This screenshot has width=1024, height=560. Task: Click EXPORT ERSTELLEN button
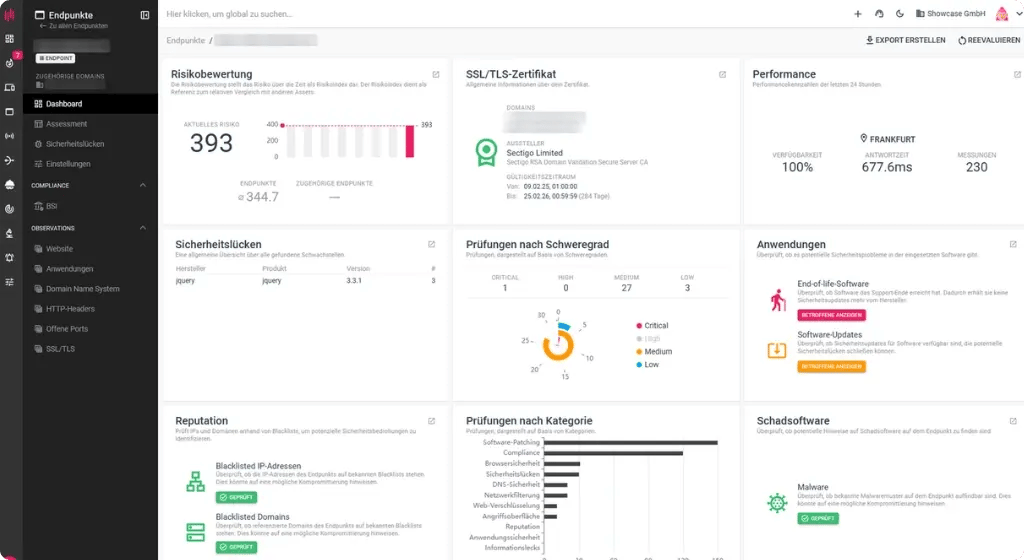[x=905, y=40]
